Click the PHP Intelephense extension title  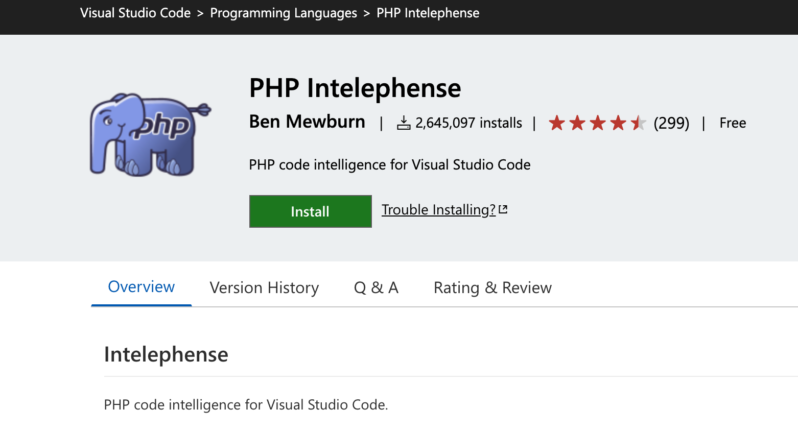[x=355, y=88]
